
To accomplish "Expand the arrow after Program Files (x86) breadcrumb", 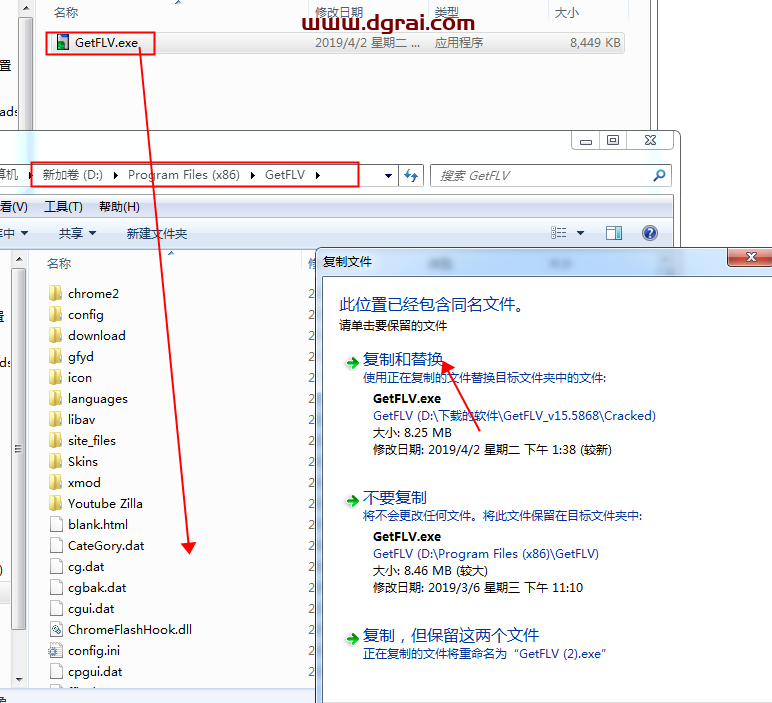I will coord(253,175).
